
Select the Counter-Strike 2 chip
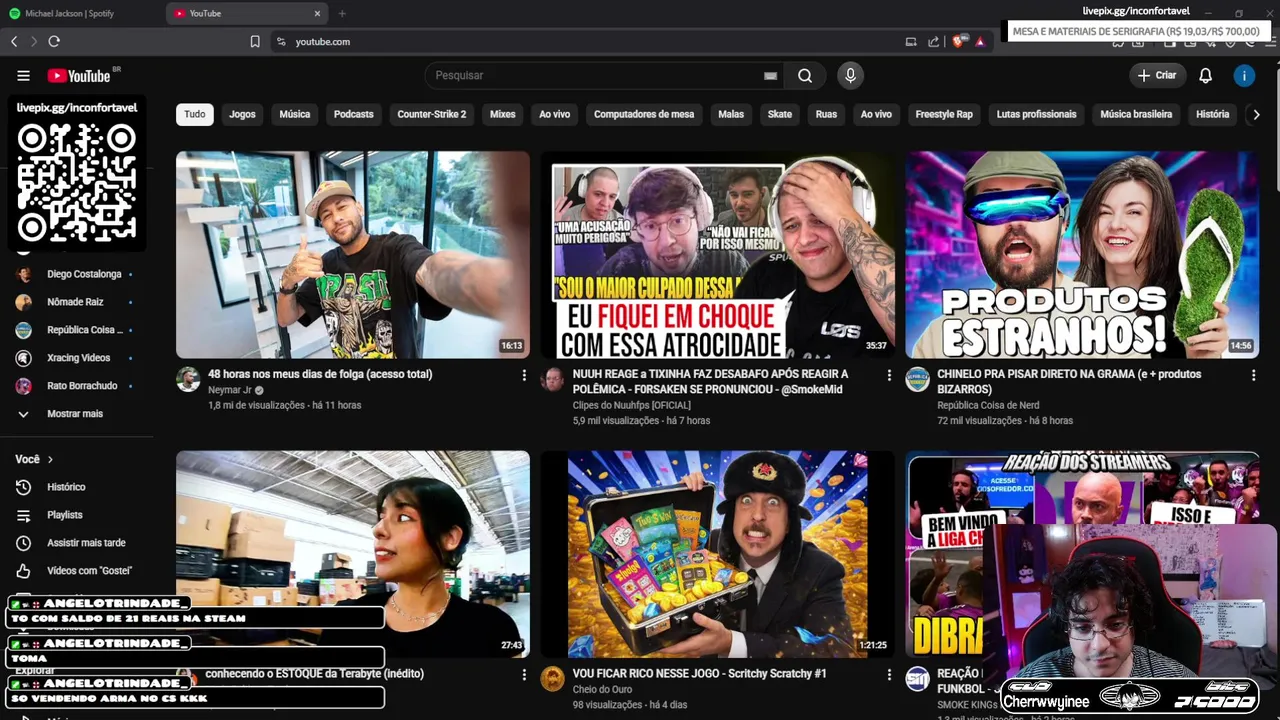pyautogui.click(x=432, y=114)
